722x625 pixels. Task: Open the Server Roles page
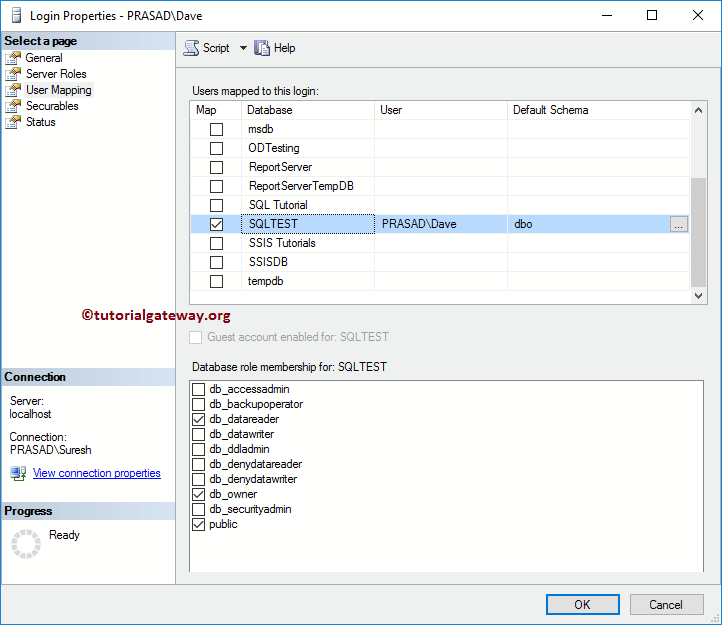[x=56, y=74]
